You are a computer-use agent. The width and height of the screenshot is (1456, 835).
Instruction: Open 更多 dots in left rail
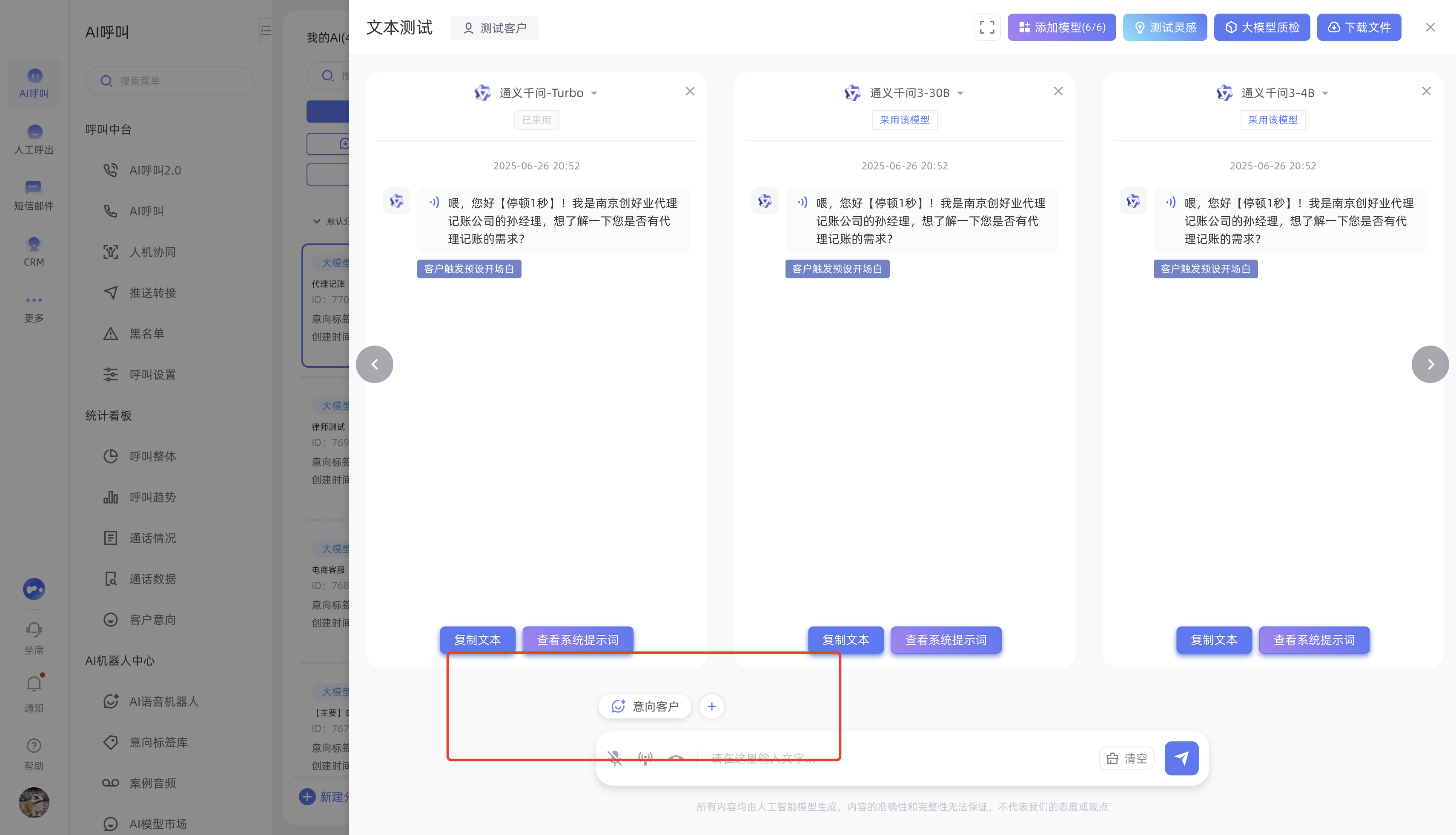tap(34, 309)
